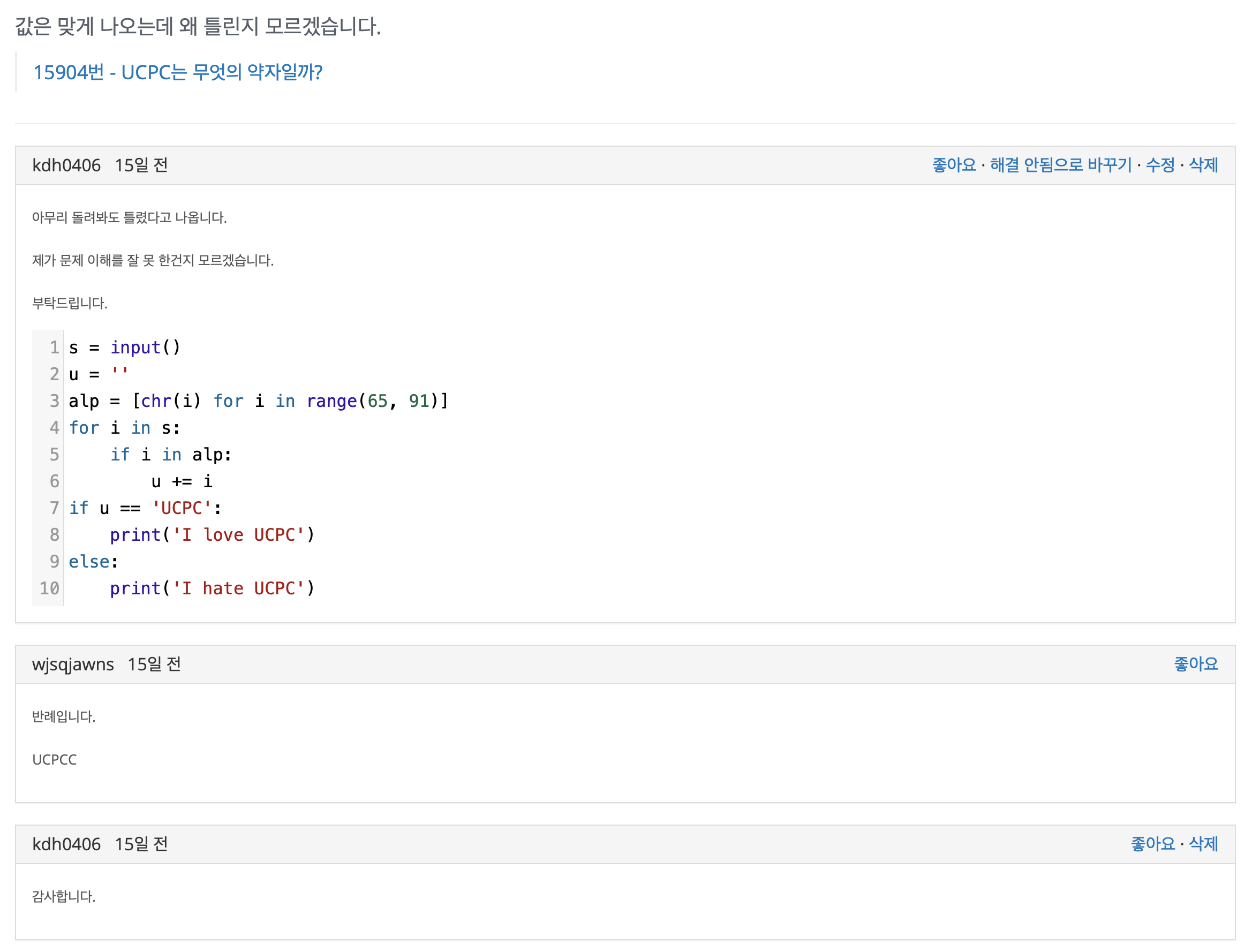
Task: Click the code line if u == 'UCPC':
Action: tap(145, 508)
